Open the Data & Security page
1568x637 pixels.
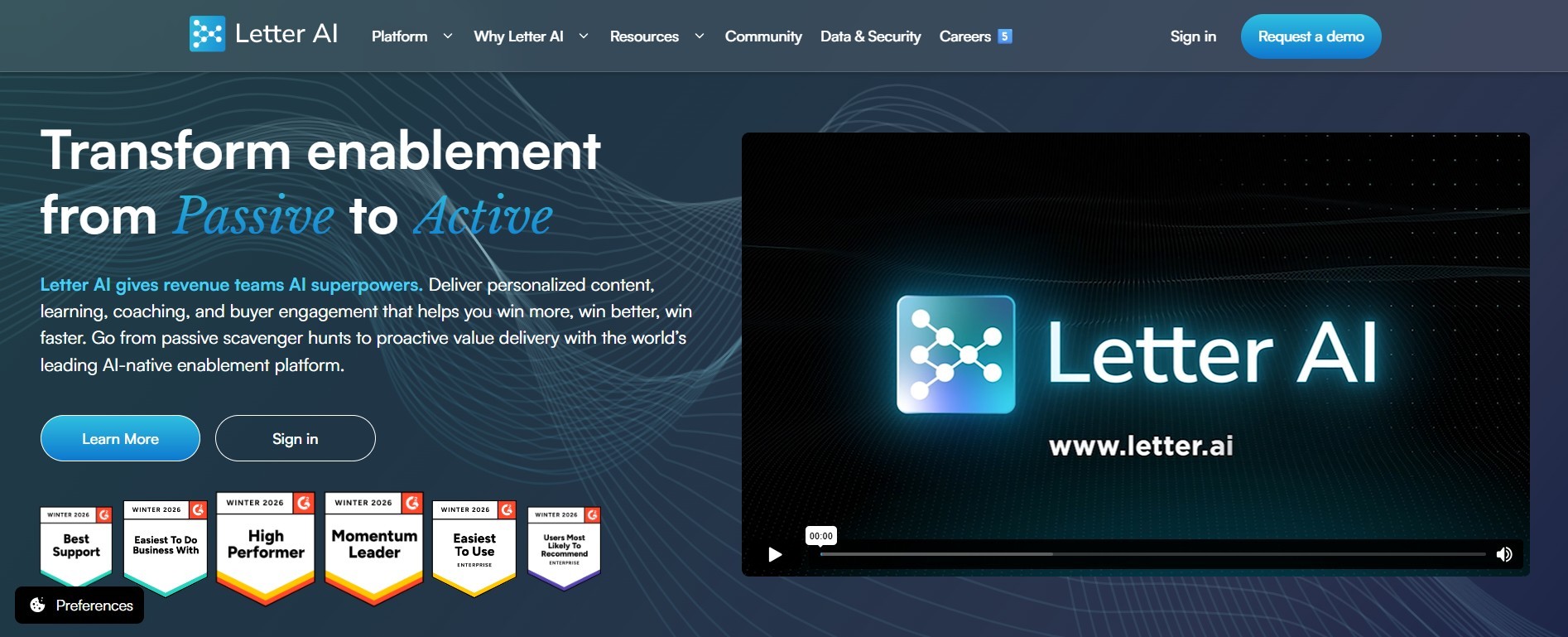pos(870,36)
